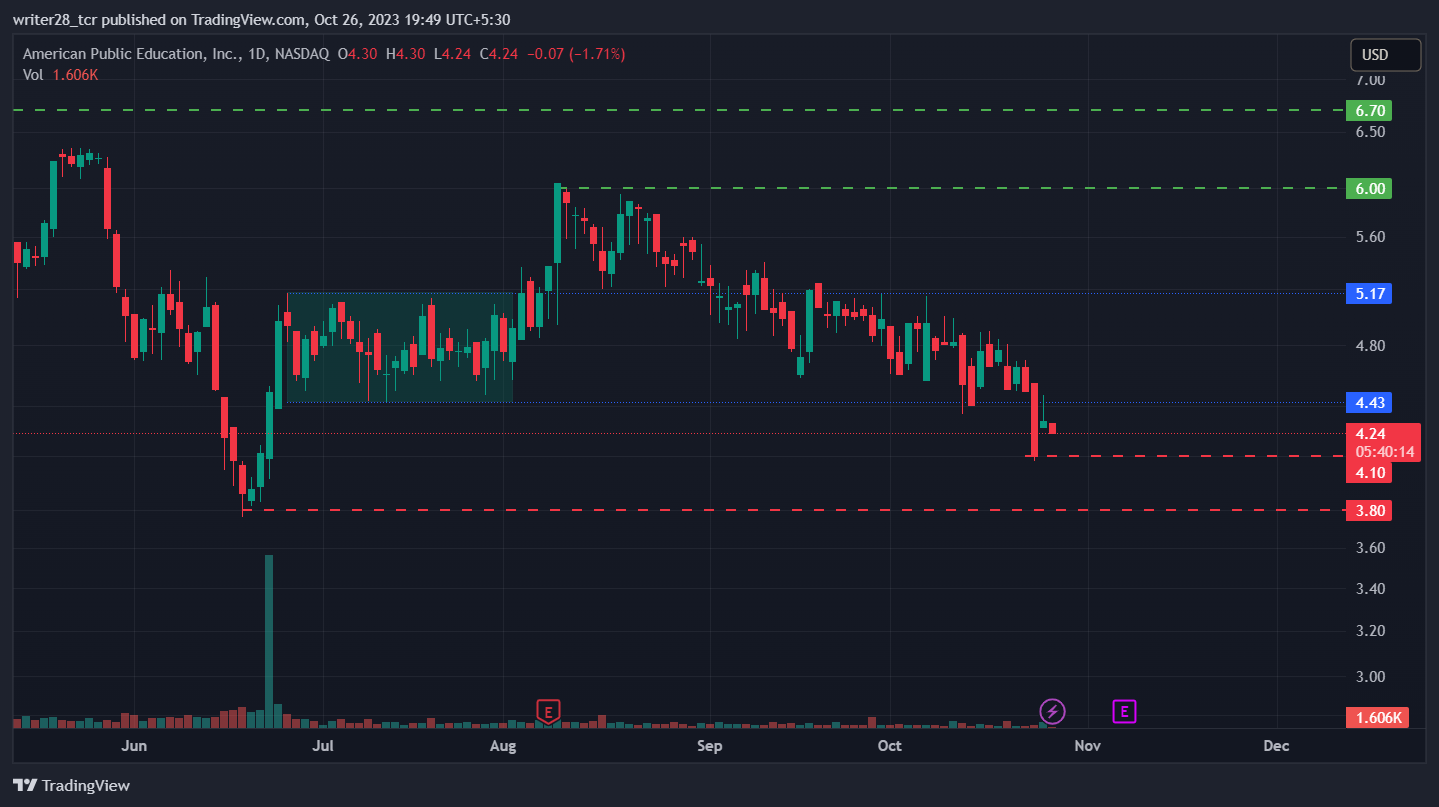Click the 05:40:14 countdown timer label

1385,452
